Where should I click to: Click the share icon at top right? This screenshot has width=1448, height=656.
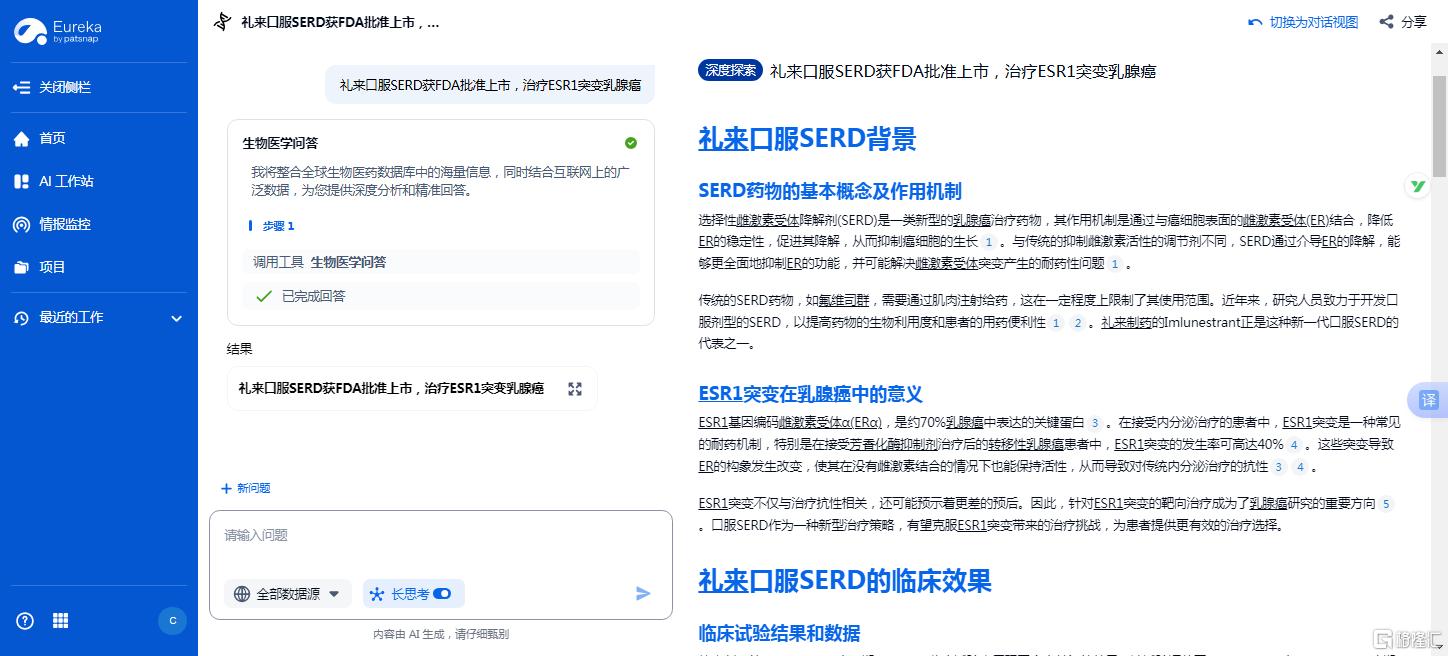point(1402,22)
